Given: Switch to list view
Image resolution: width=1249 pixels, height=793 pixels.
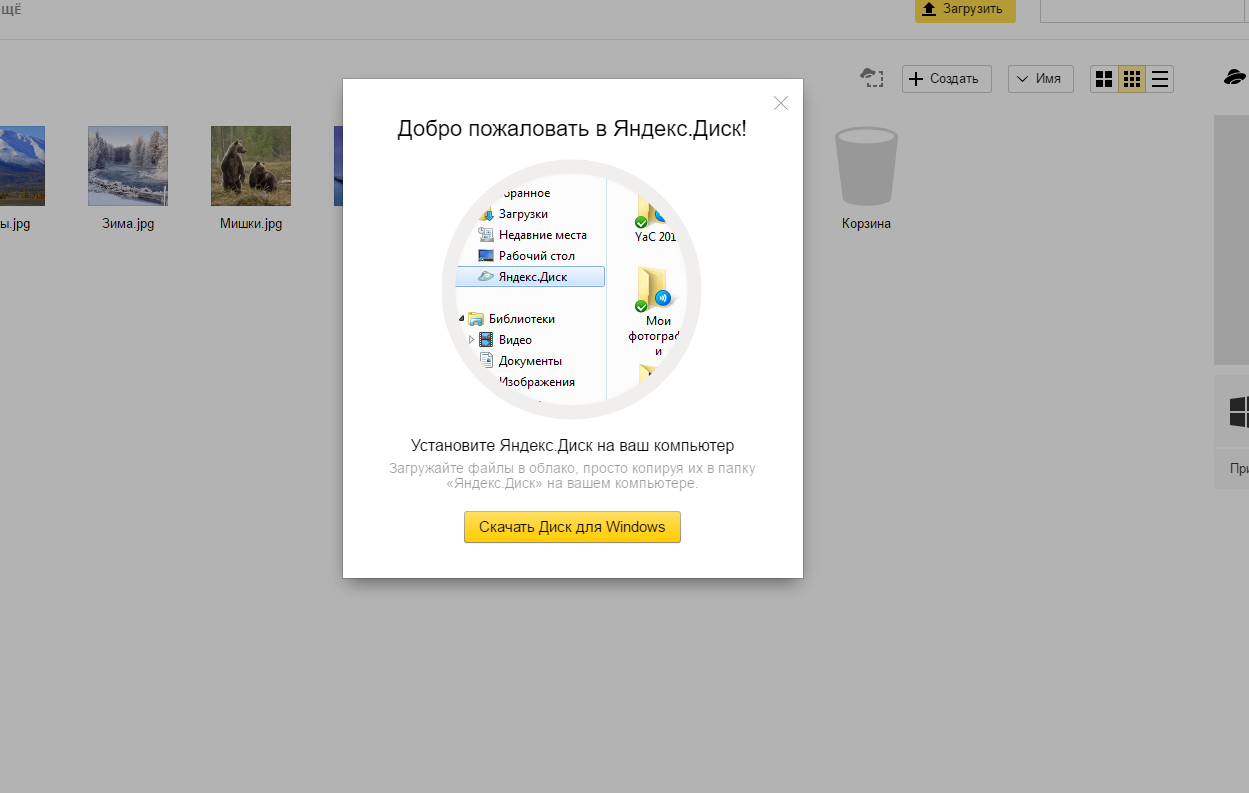Looking at the screenshot, I should pos(1160,79).
